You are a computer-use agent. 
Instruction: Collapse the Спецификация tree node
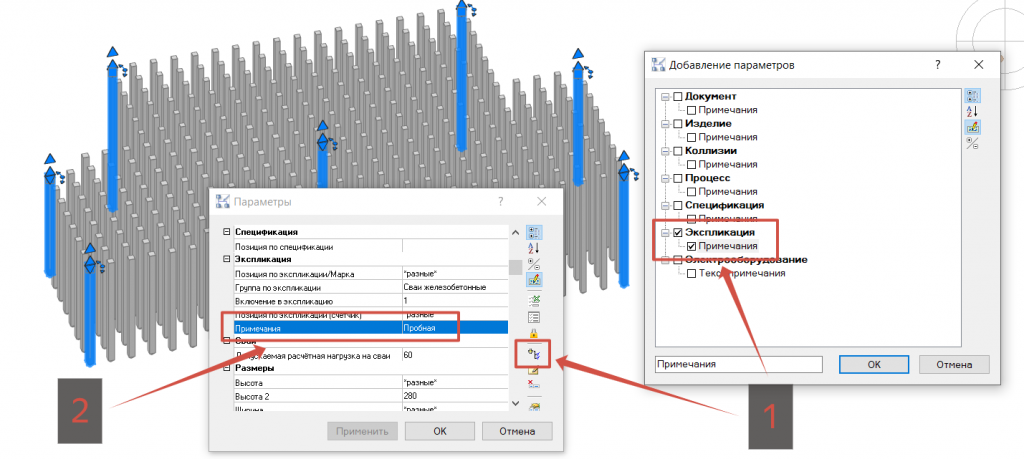tap(665, 206)
